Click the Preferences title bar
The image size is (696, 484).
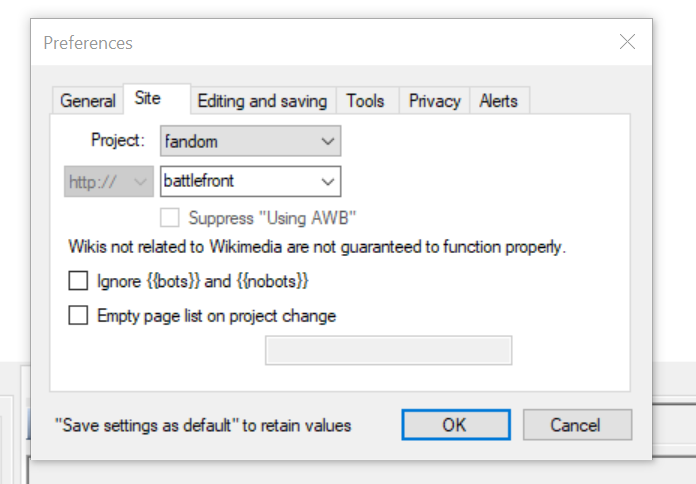[300, 43]
